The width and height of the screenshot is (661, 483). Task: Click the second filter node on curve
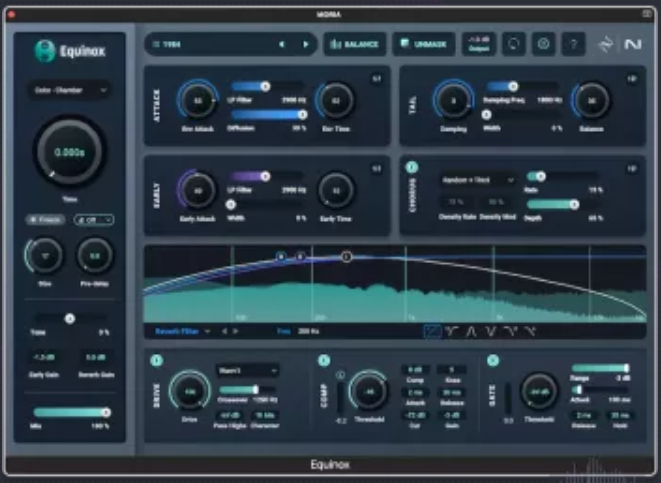300,256
